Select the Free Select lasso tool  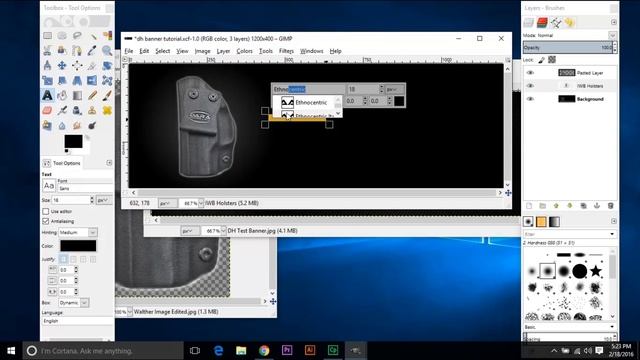pos(77,36)
